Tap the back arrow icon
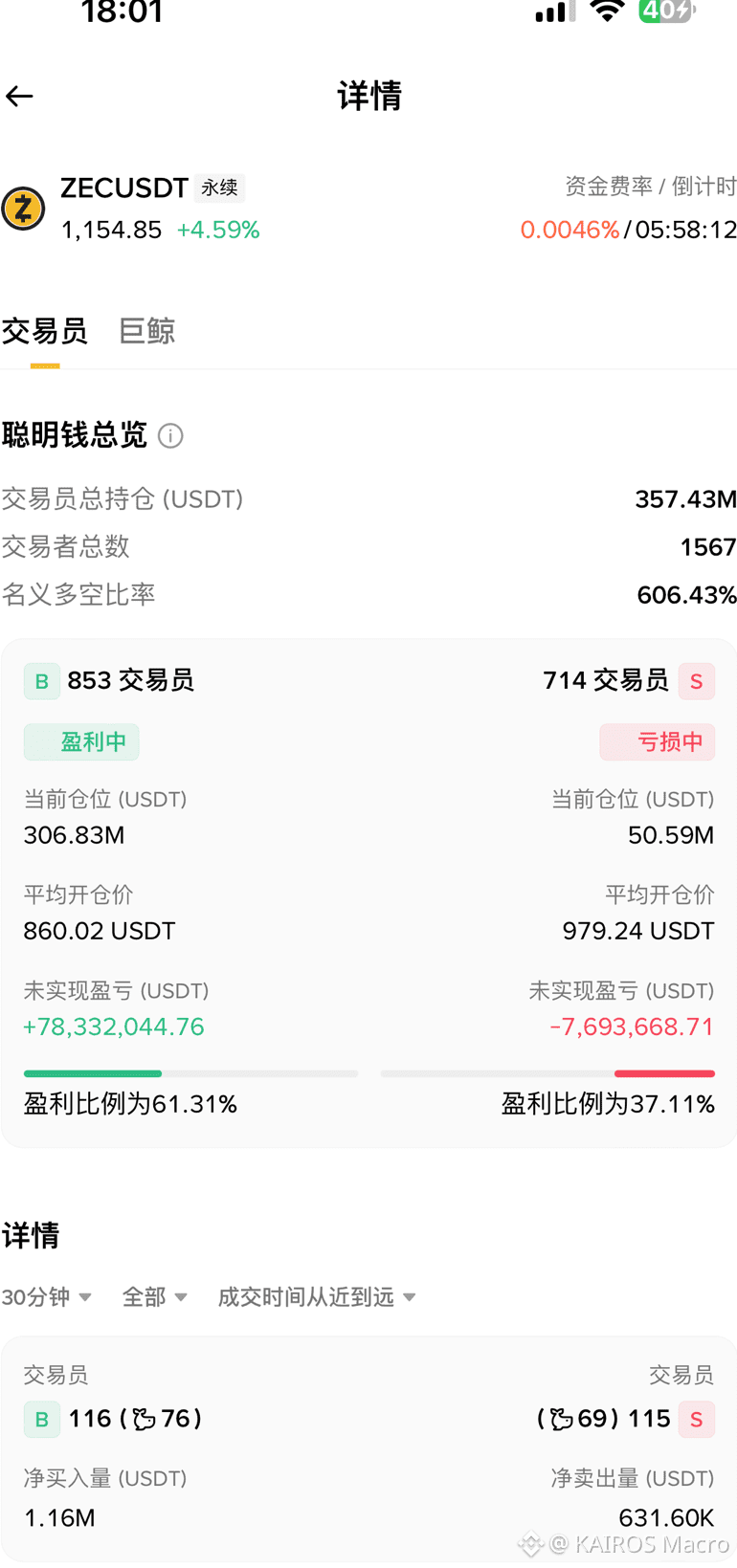The width and height of the screenshot is (737, 1568). tap(19, 96)
